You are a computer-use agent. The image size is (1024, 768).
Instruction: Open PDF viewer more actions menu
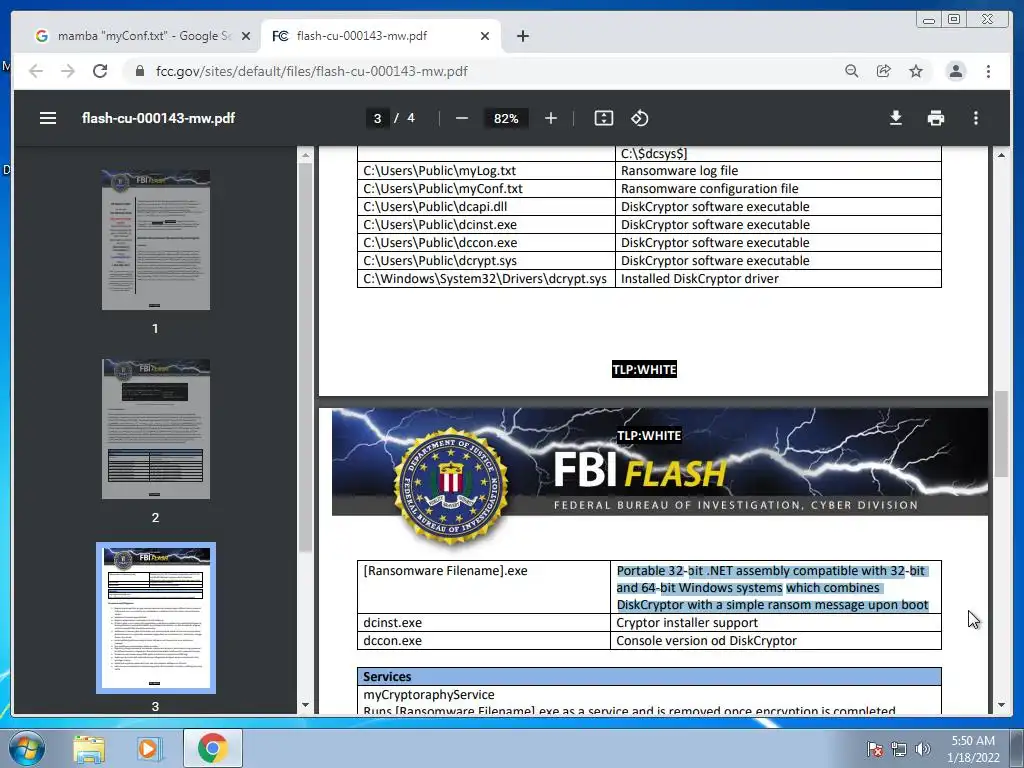[x=976, y=118]
